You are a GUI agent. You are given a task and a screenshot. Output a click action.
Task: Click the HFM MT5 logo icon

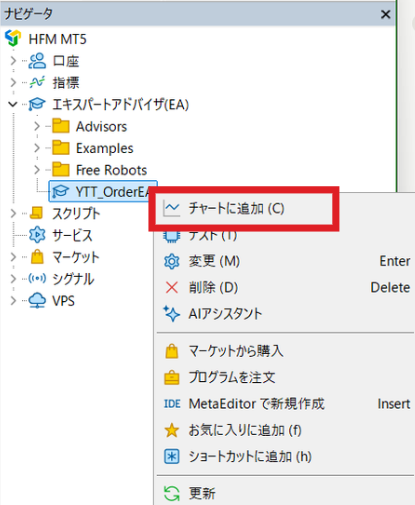(x=13, y=38)
